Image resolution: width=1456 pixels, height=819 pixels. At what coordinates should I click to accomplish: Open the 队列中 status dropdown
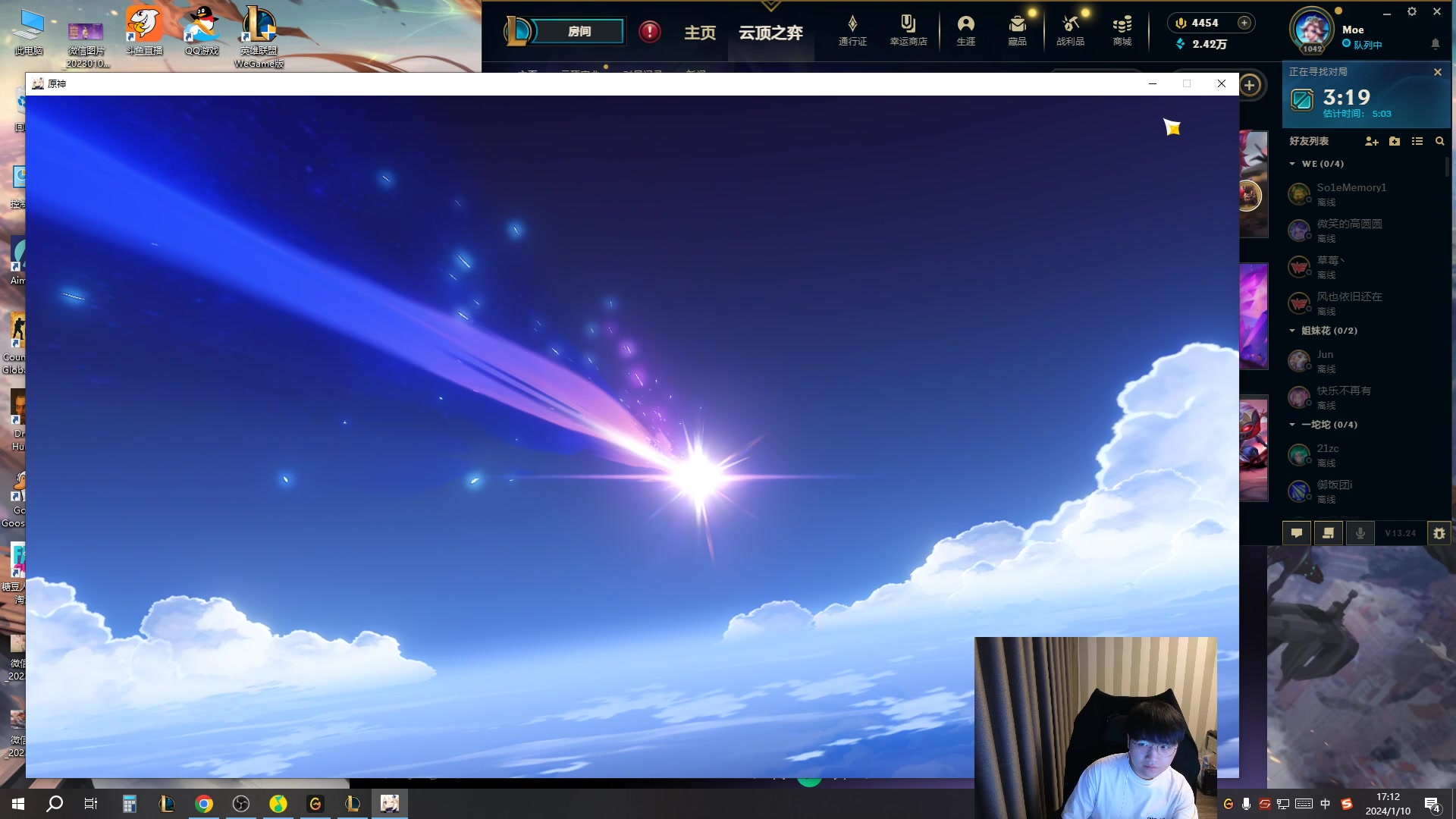(x=1362, y=45)
